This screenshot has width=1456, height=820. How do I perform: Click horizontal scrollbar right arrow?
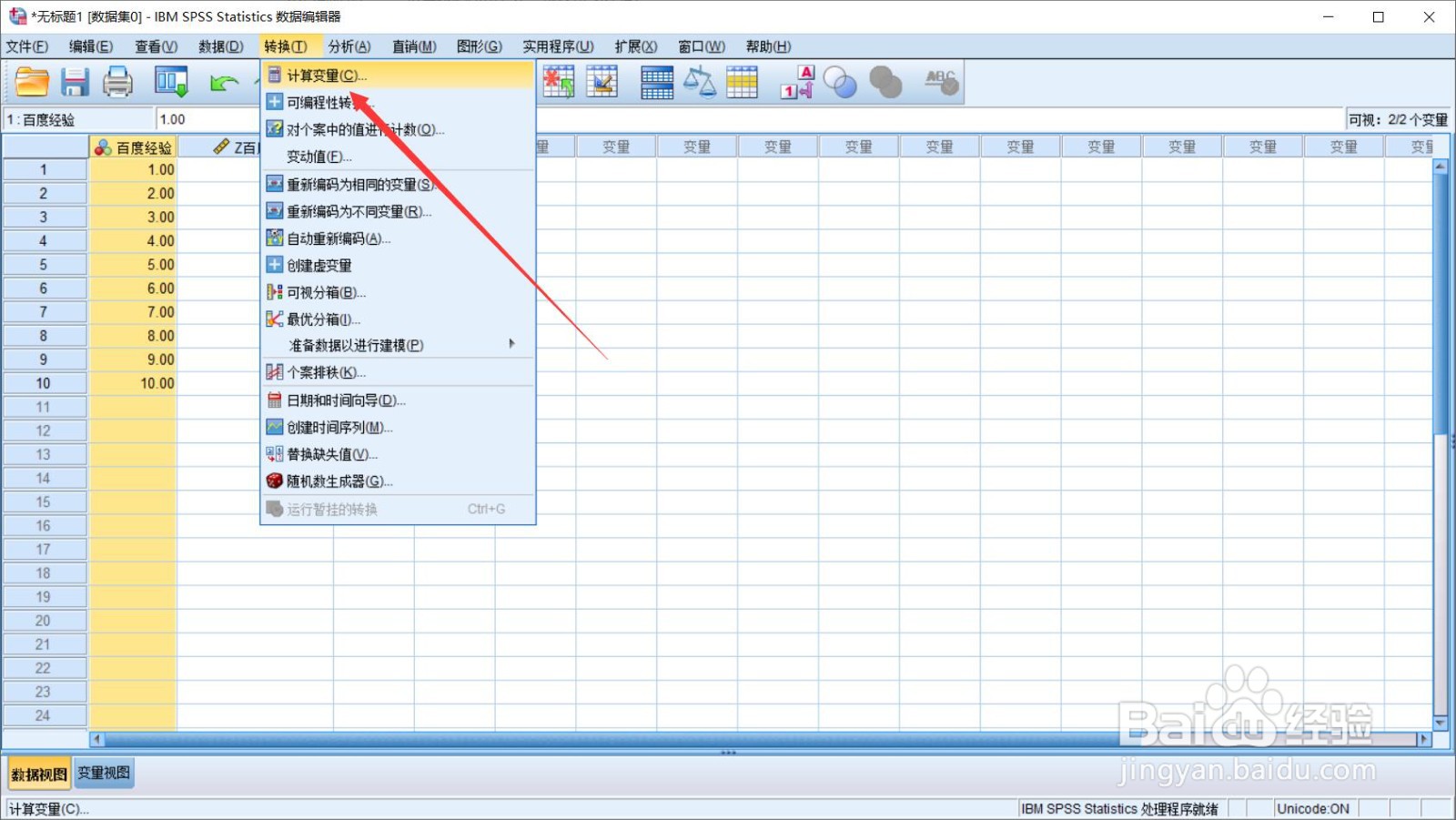[1424, 739]
